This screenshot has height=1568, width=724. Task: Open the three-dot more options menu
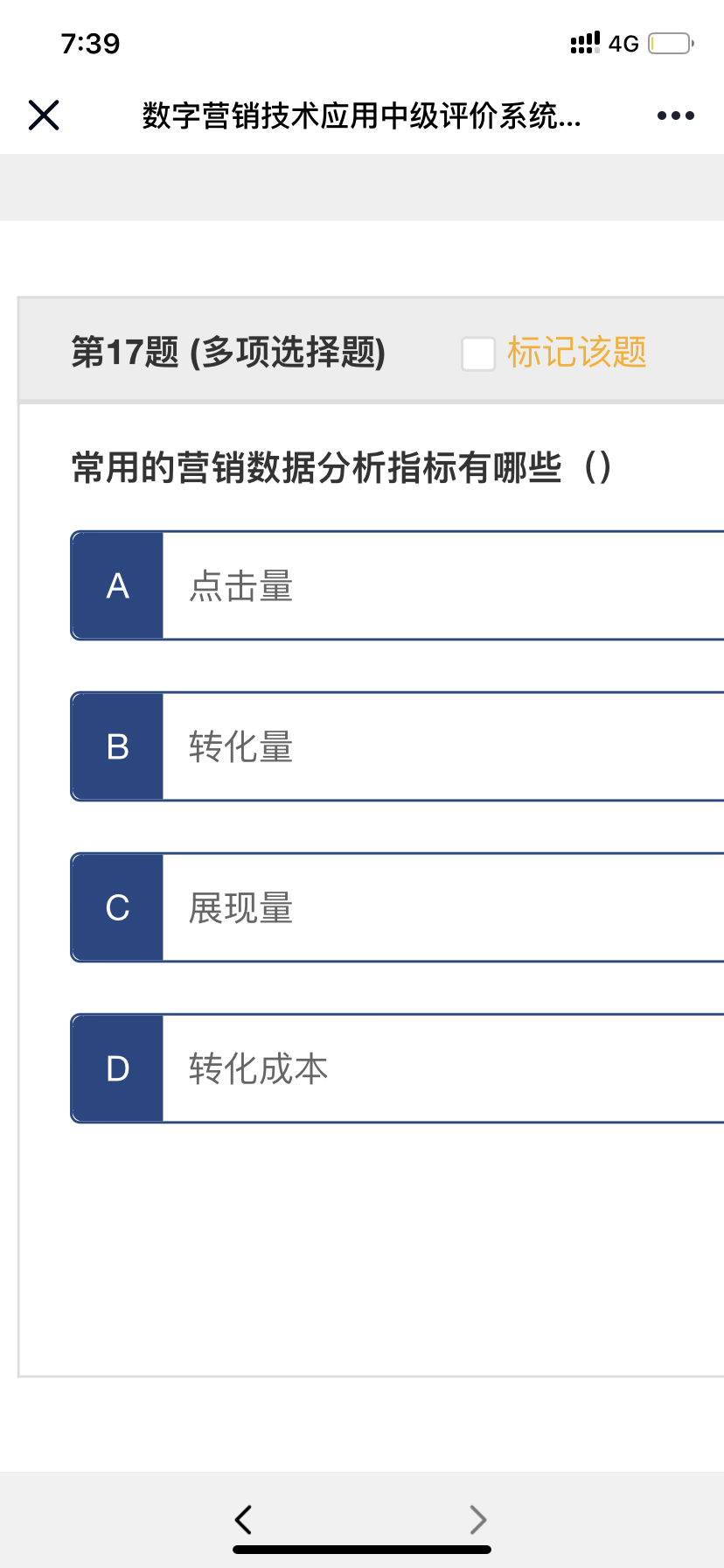[675, 115]
